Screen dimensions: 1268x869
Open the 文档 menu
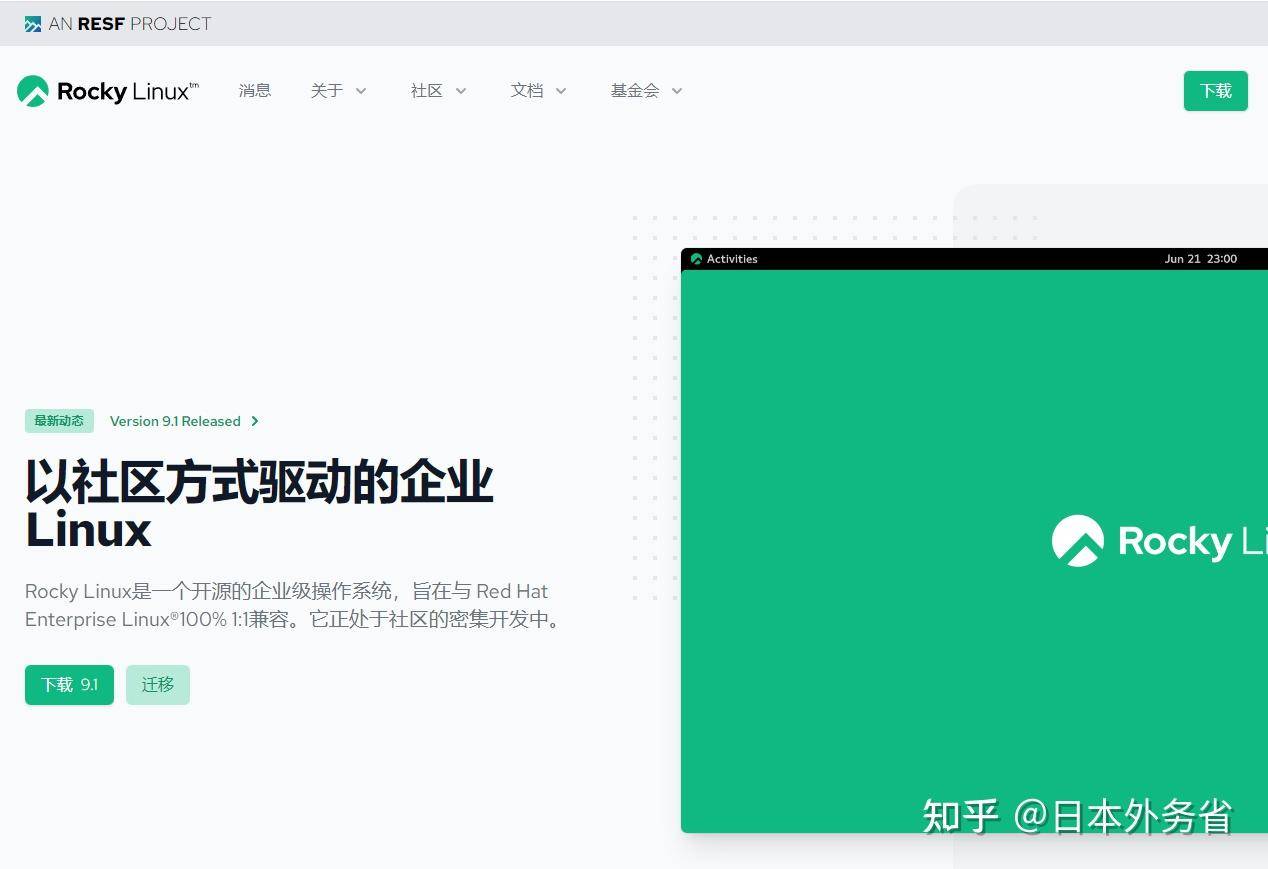pyautogui.click(x=527, y=91)
